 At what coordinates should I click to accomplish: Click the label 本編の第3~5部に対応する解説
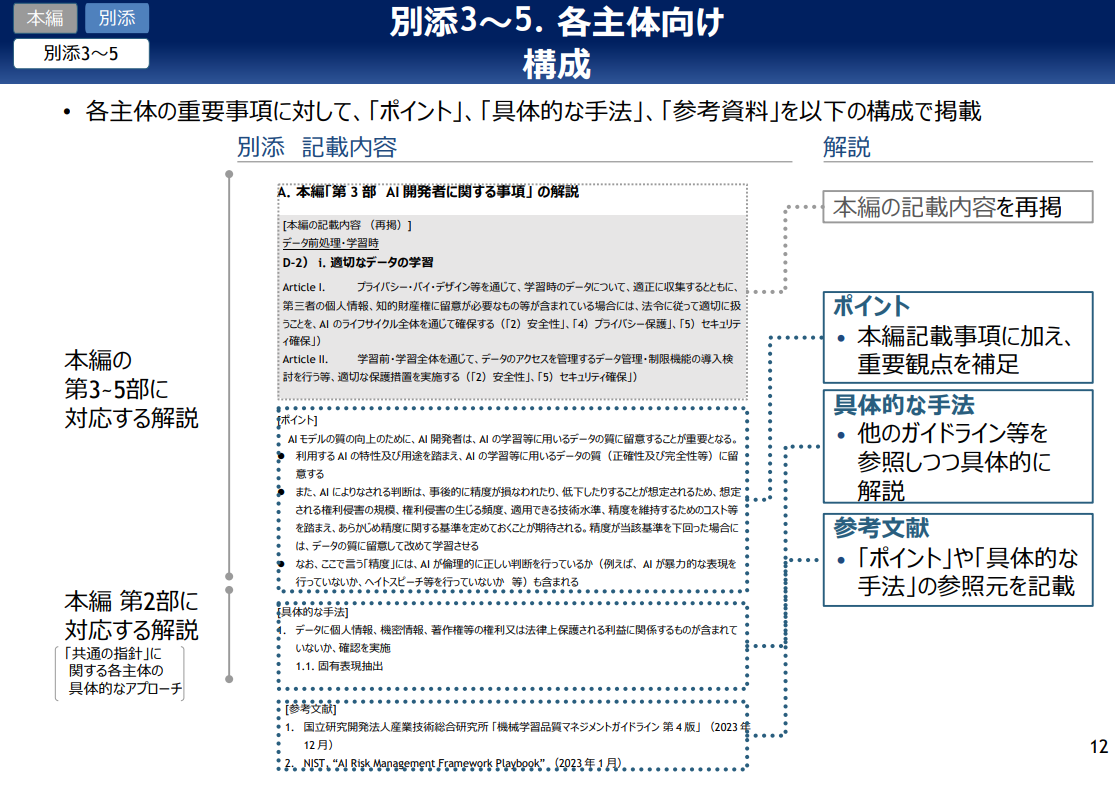tap(131, 389)
